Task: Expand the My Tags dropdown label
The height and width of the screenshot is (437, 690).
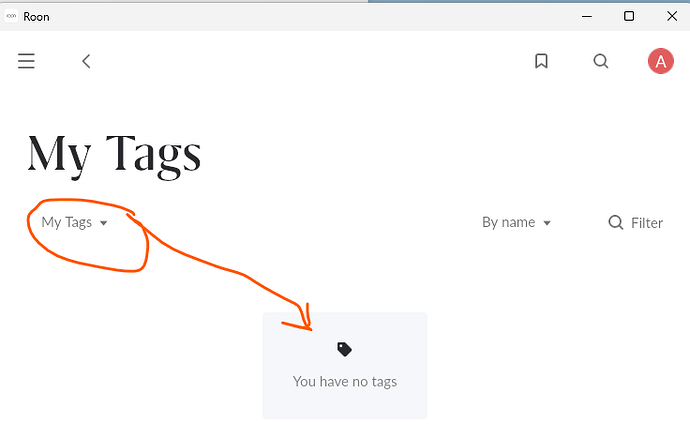Action: click(67, 223)
